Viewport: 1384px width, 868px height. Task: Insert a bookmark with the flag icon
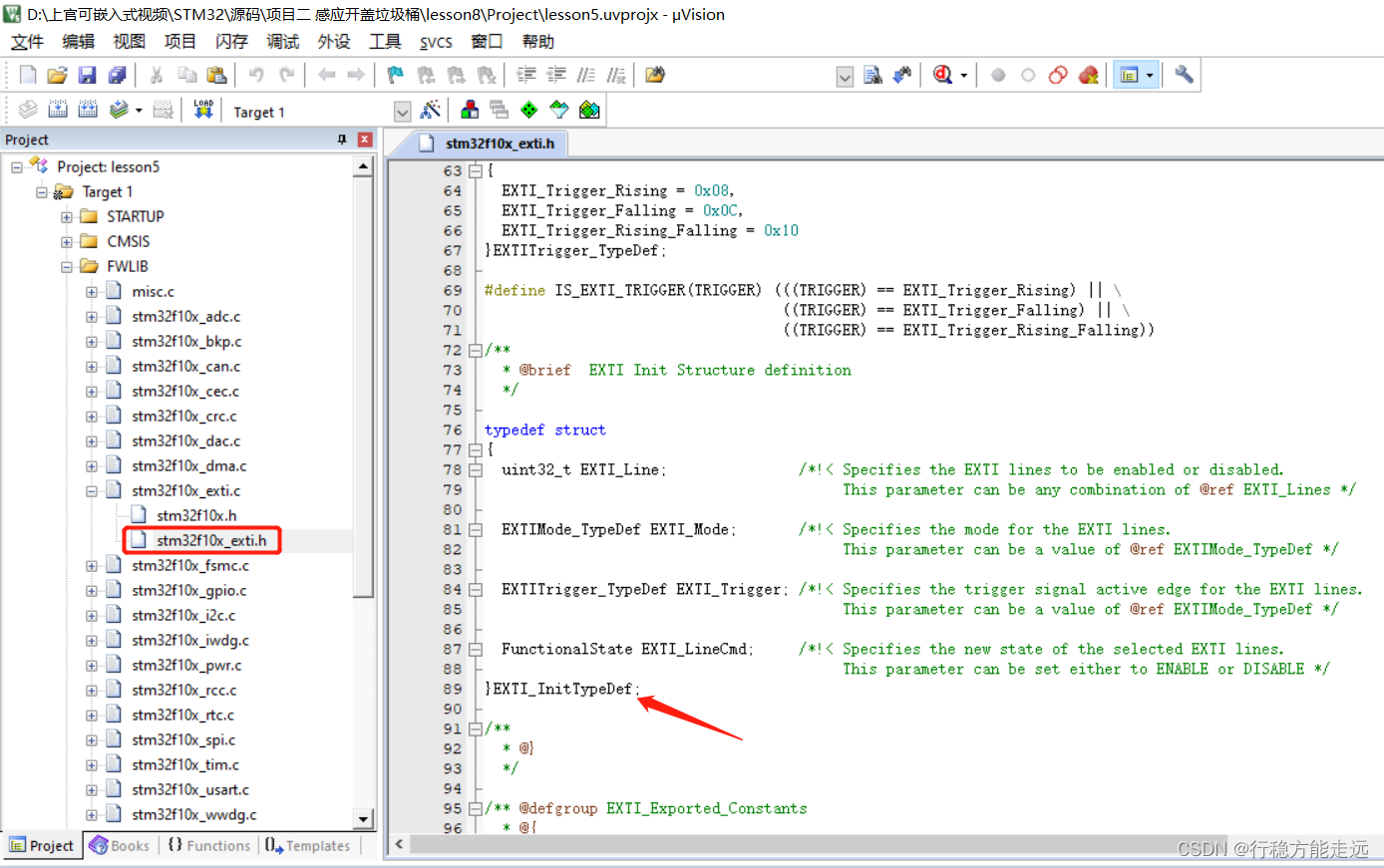396,75
